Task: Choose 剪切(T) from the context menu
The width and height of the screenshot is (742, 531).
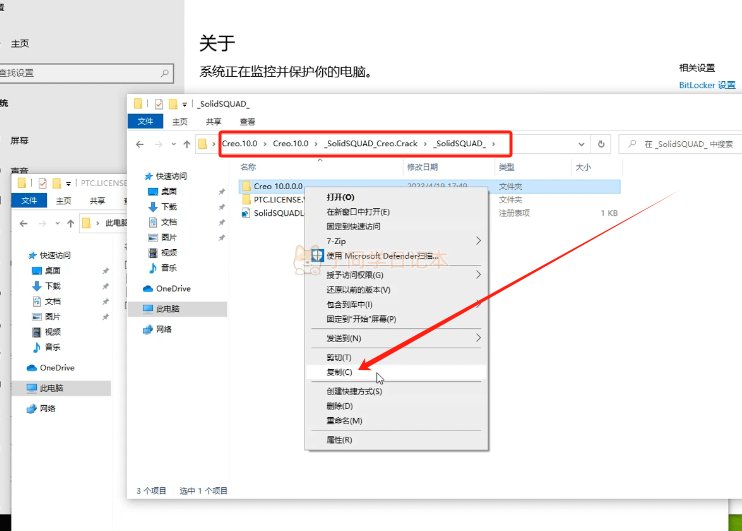Action: coord(397,357)
